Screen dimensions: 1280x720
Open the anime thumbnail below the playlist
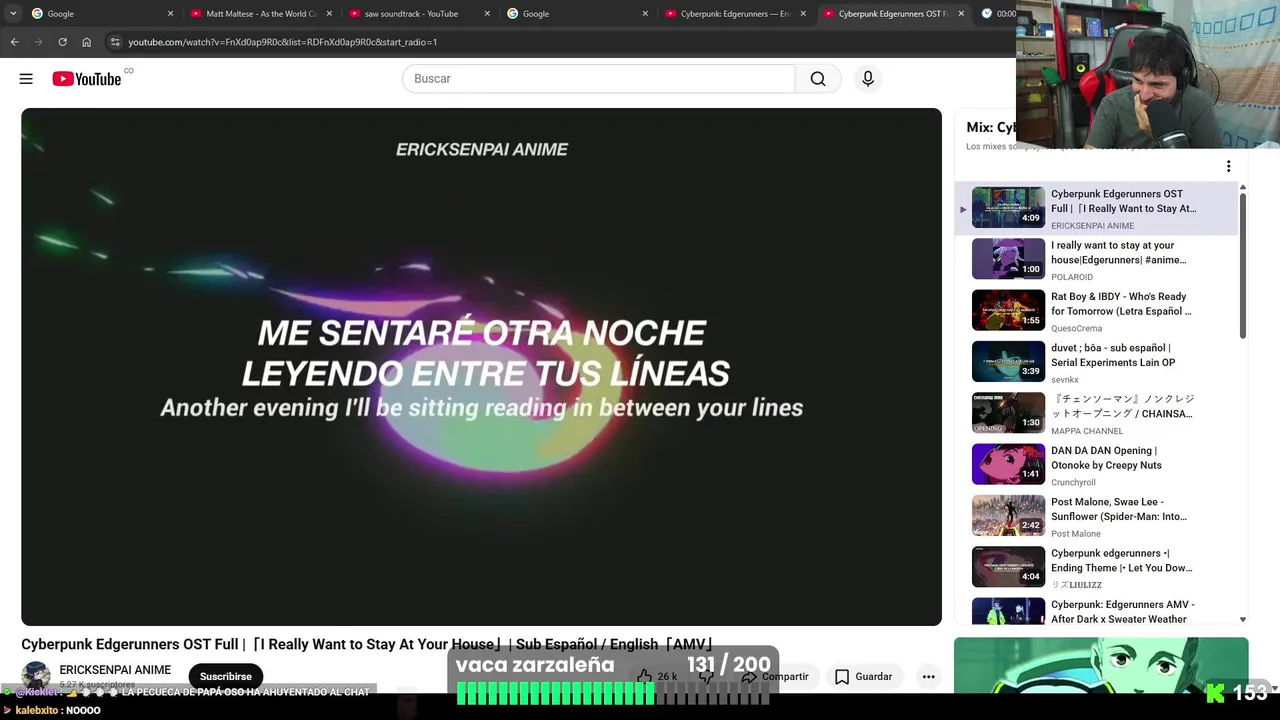click(x=1101, y=665)
